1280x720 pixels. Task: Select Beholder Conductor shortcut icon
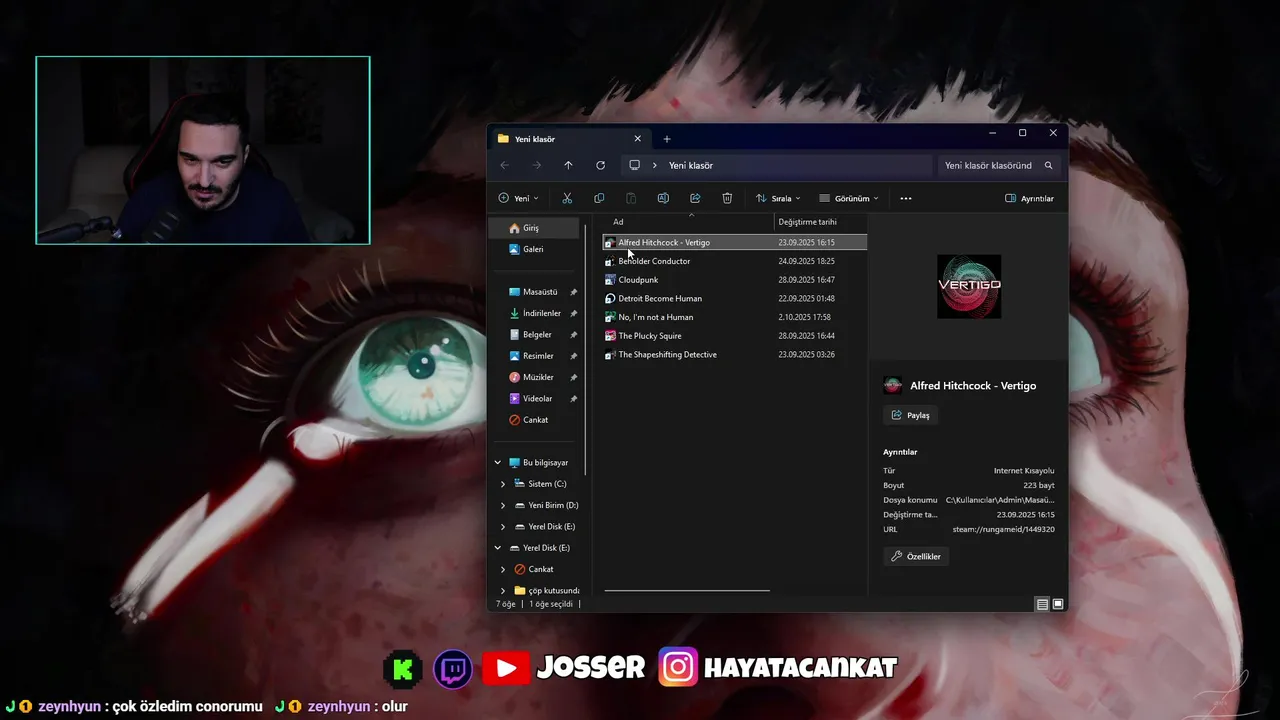tap(610, 261)
